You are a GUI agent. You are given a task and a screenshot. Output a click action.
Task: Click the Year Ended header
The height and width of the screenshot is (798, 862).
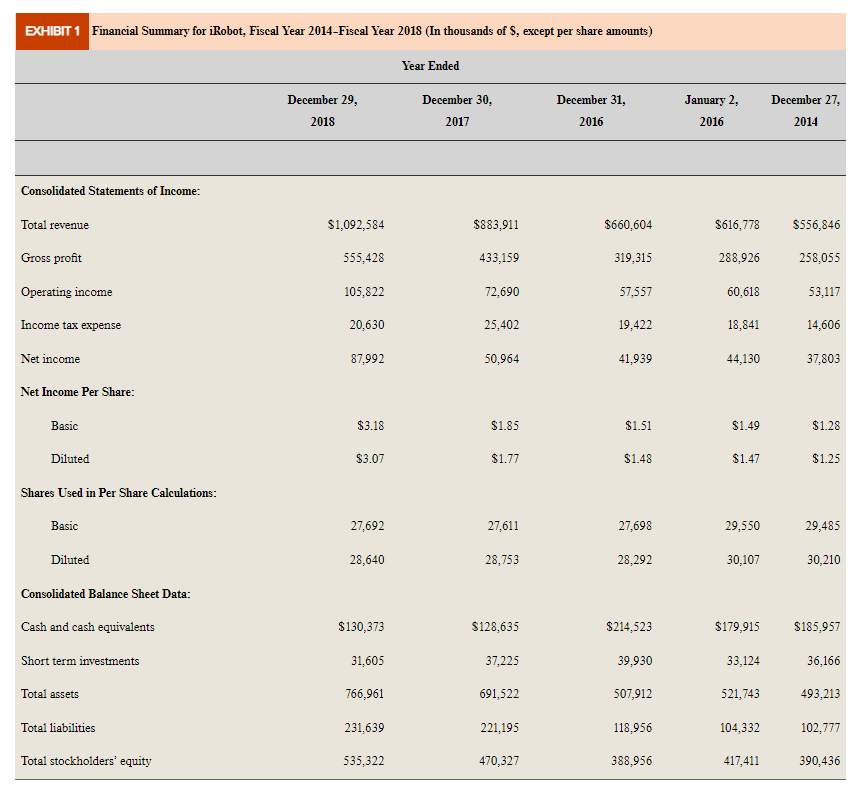[428, 66]
